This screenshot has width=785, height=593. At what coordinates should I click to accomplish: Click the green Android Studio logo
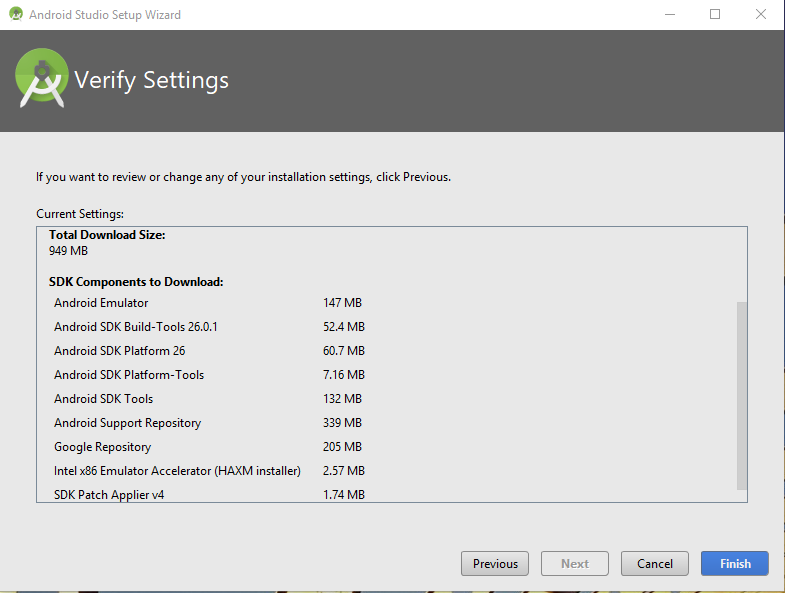click(42, 79)
